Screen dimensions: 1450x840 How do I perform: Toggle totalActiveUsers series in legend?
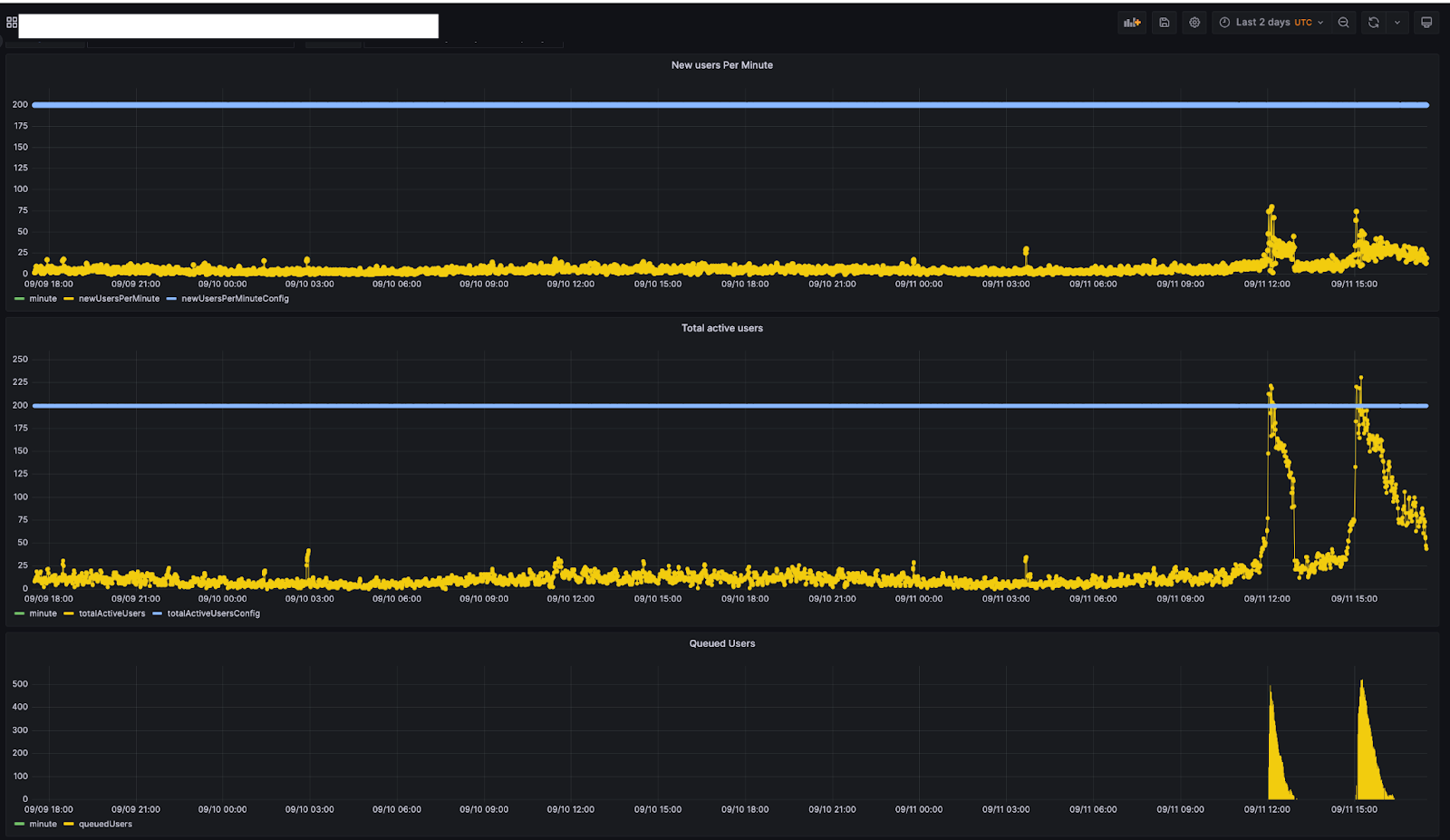pos(111,613)
